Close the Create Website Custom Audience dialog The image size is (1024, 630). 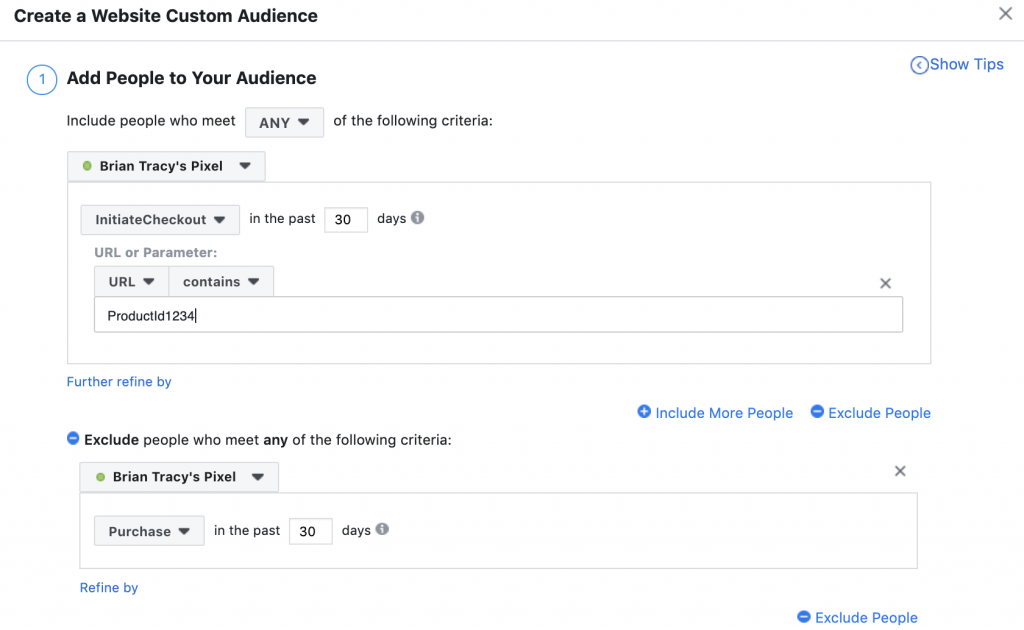(x=1005, y=14)
